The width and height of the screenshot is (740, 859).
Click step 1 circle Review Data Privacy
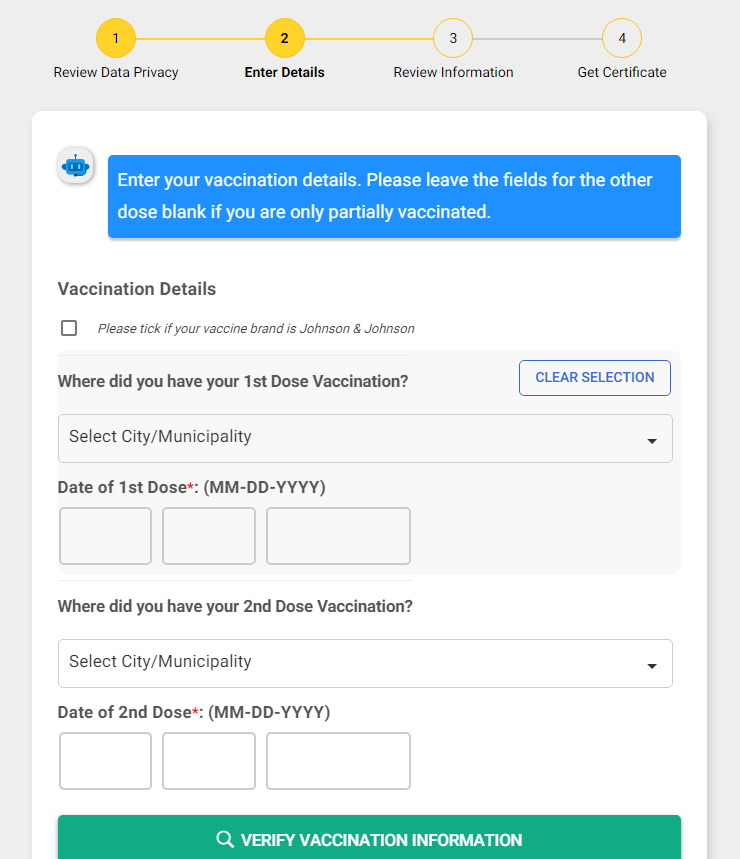click(116, 38)
